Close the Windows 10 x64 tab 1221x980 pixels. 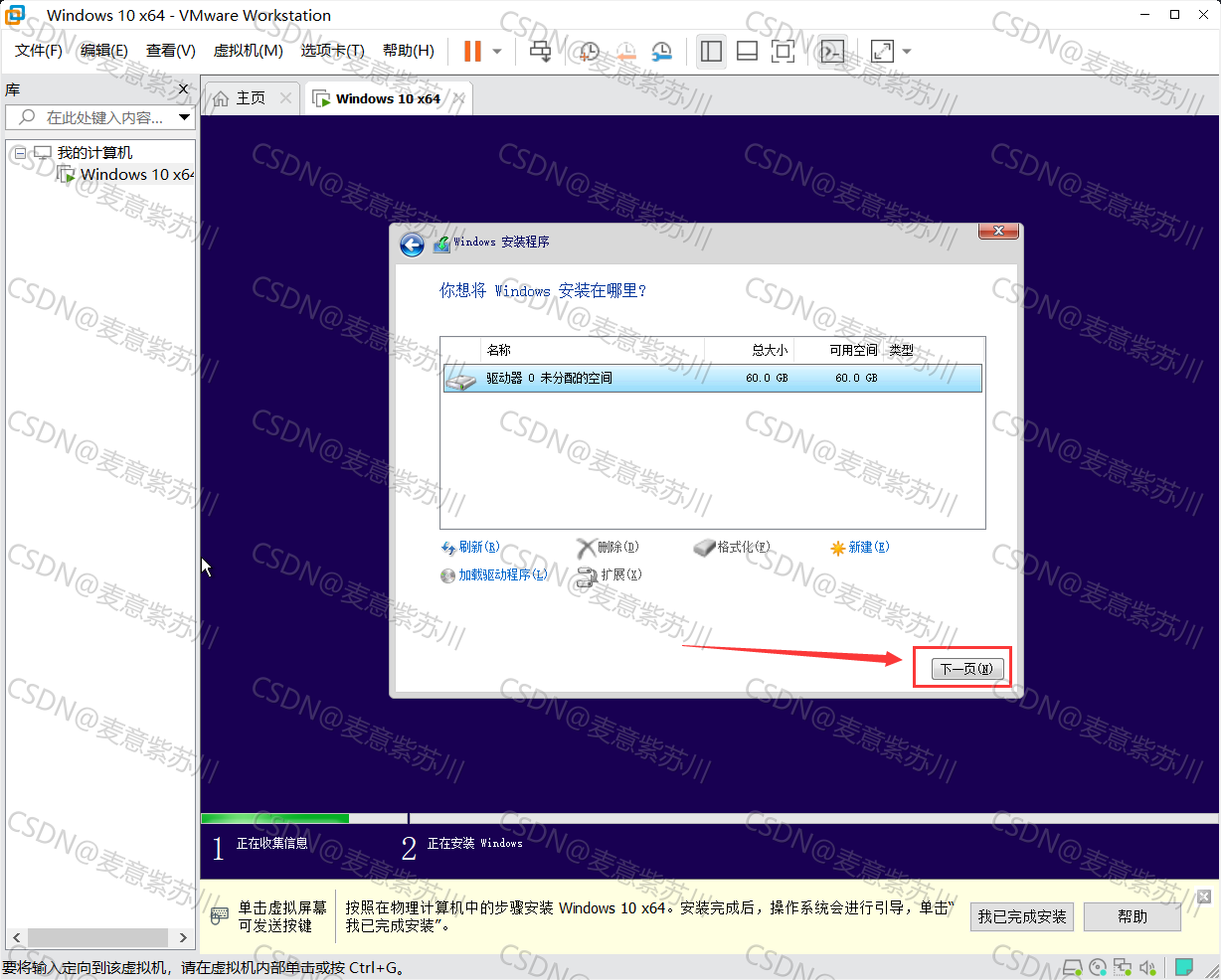point(459,97)
